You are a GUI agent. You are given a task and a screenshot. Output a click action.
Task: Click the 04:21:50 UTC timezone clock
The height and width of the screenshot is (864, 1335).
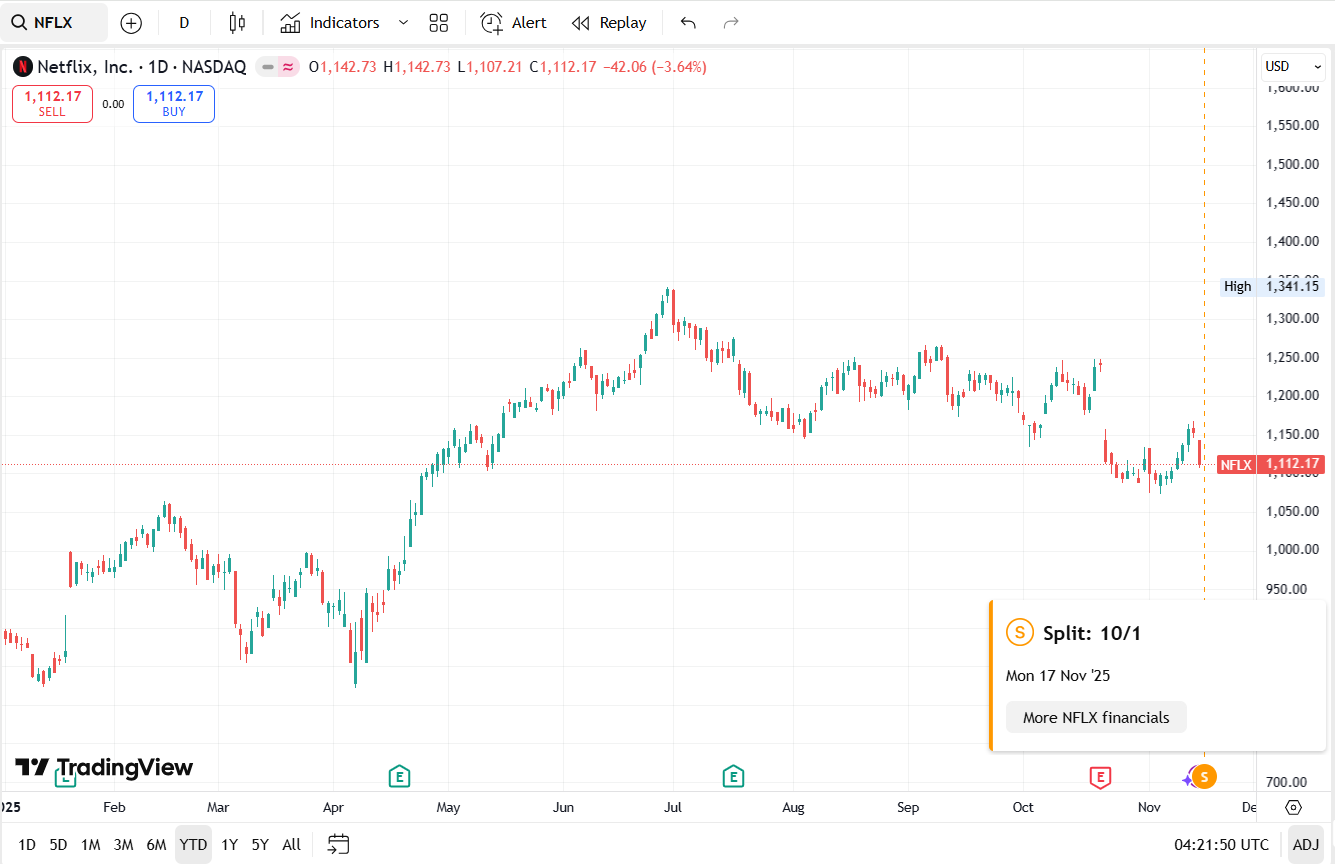point(1221,845)
